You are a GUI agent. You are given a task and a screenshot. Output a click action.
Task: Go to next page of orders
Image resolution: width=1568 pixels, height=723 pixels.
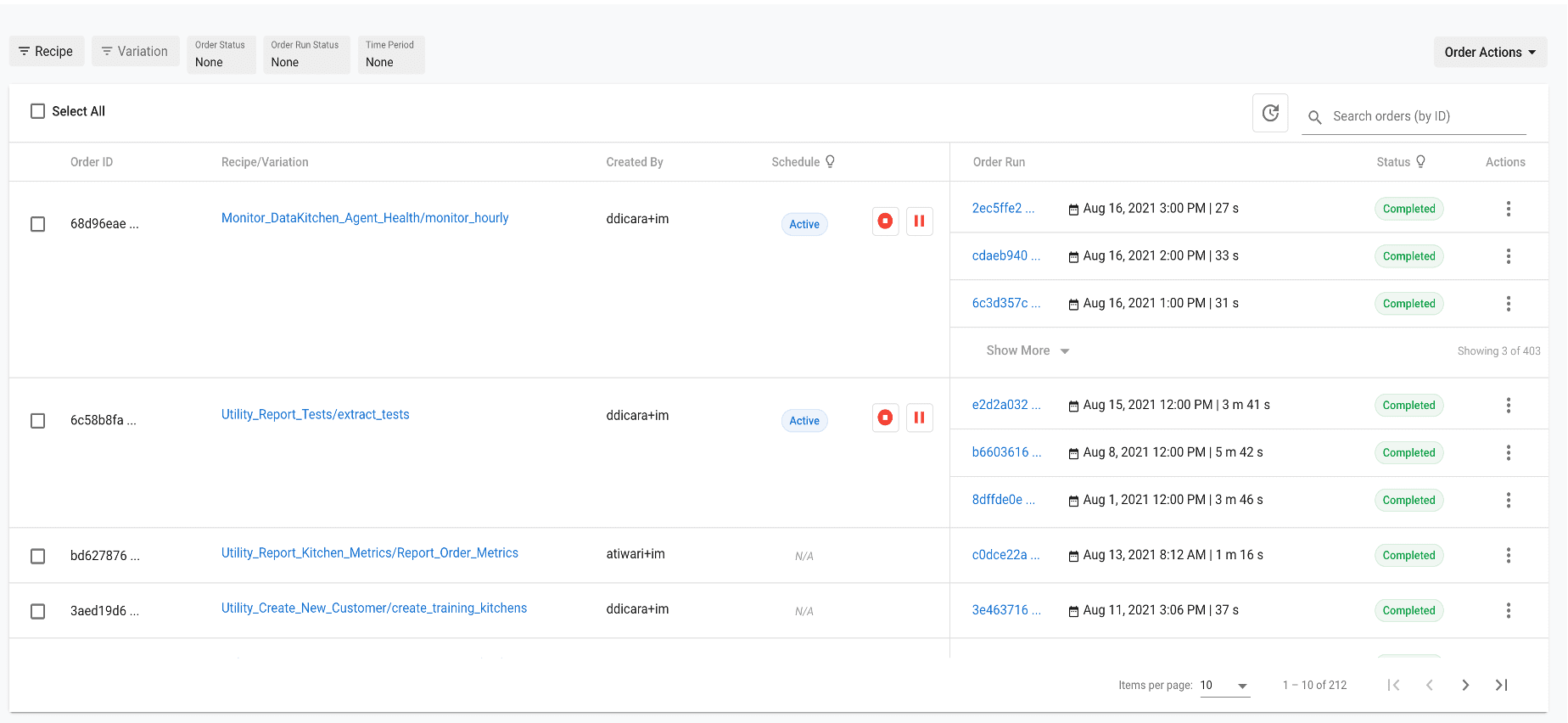coord(1465,685)
